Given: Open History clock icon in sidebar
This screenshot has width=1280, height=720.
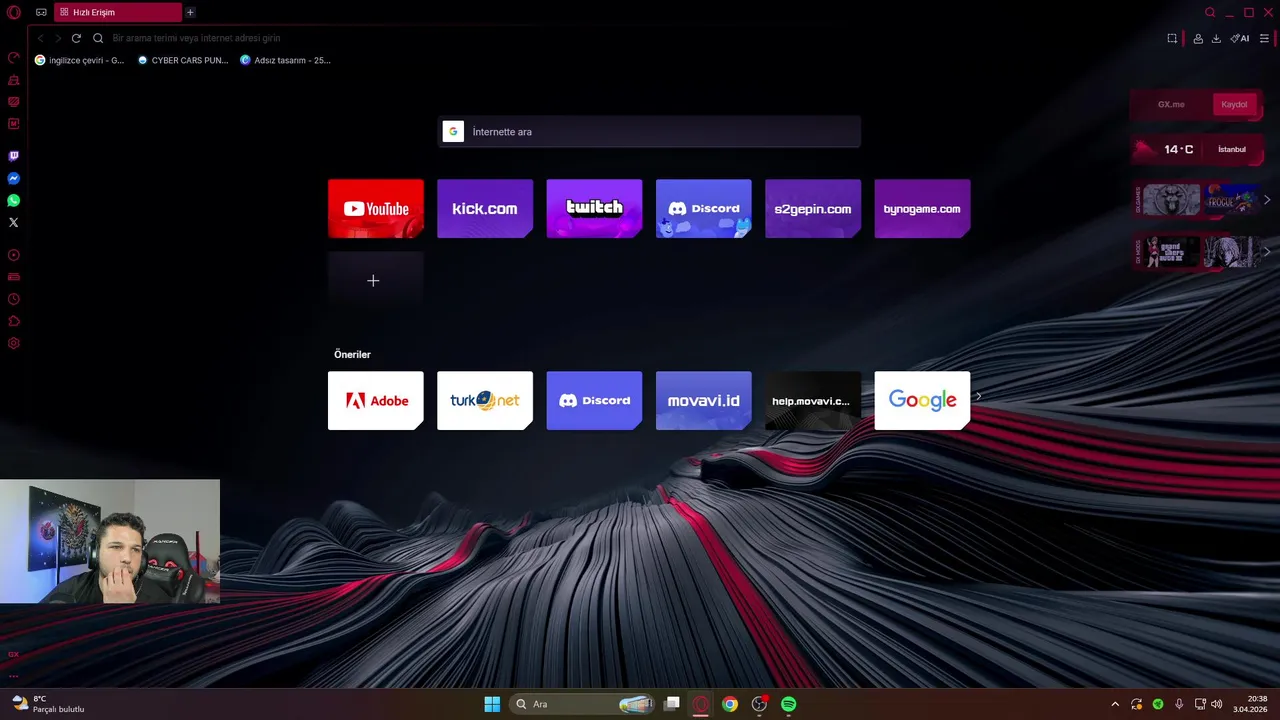Looking at the screenshot, I should (x=14, y=299).
